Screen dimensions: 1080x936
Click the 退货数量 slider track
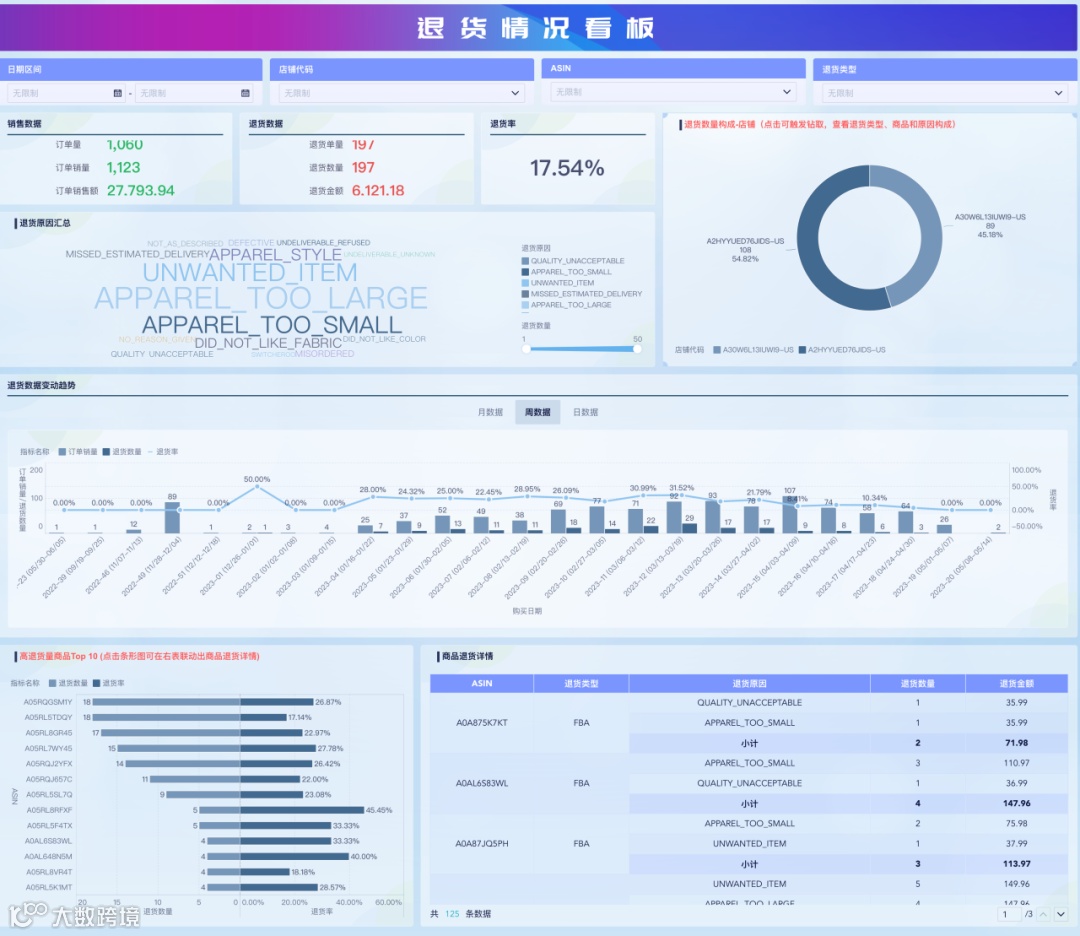[x=582, y=349]
